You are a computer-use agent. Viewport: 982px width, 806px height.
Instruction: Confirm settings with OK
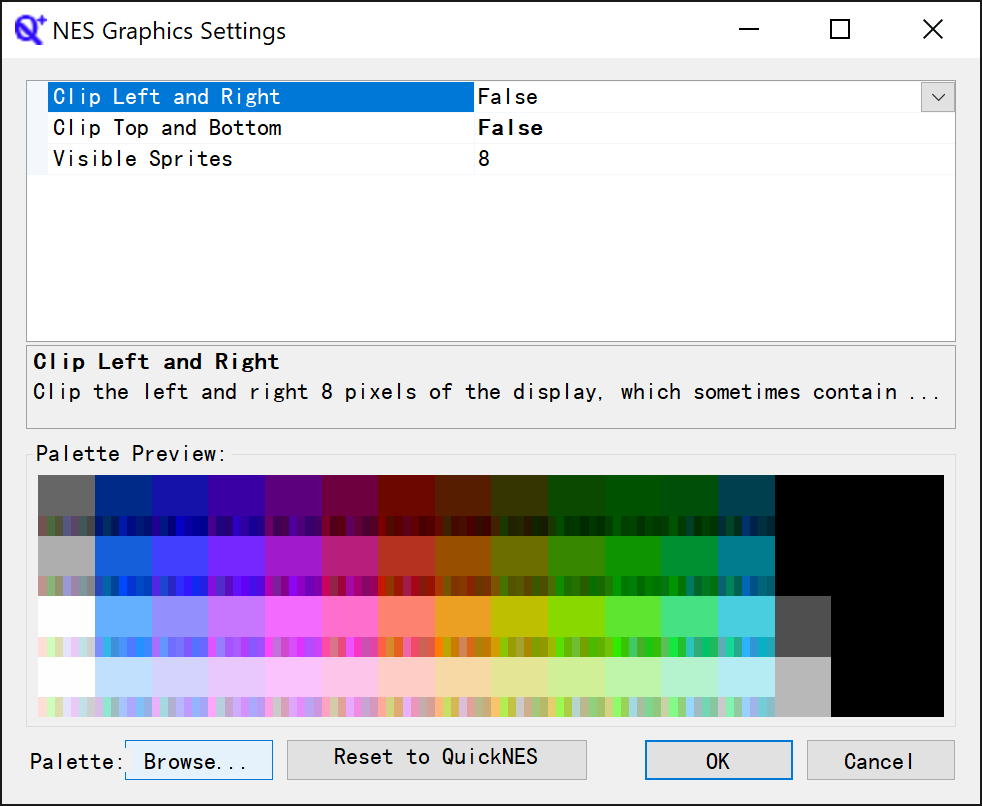719,760
